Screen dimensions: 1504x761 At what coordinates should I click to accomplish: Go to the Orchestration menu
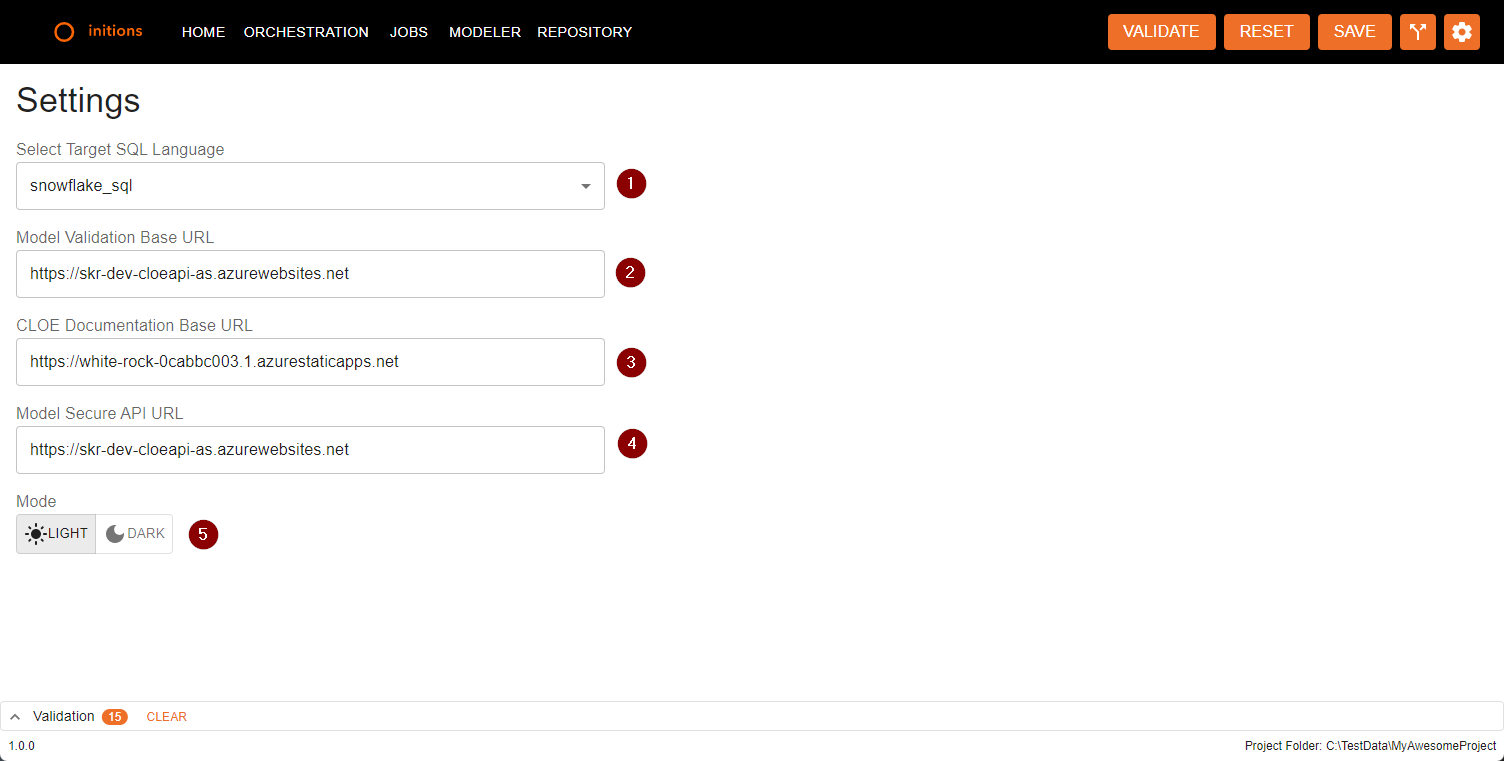click(x=306, y=32)
